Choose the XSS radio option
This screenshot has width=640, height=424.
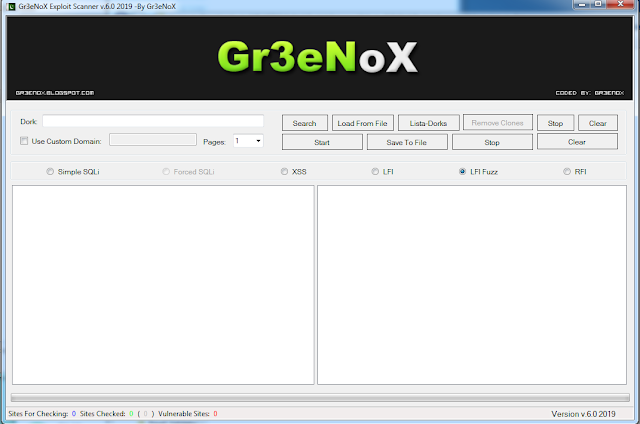pyautogui.click(x=285, y=172)
